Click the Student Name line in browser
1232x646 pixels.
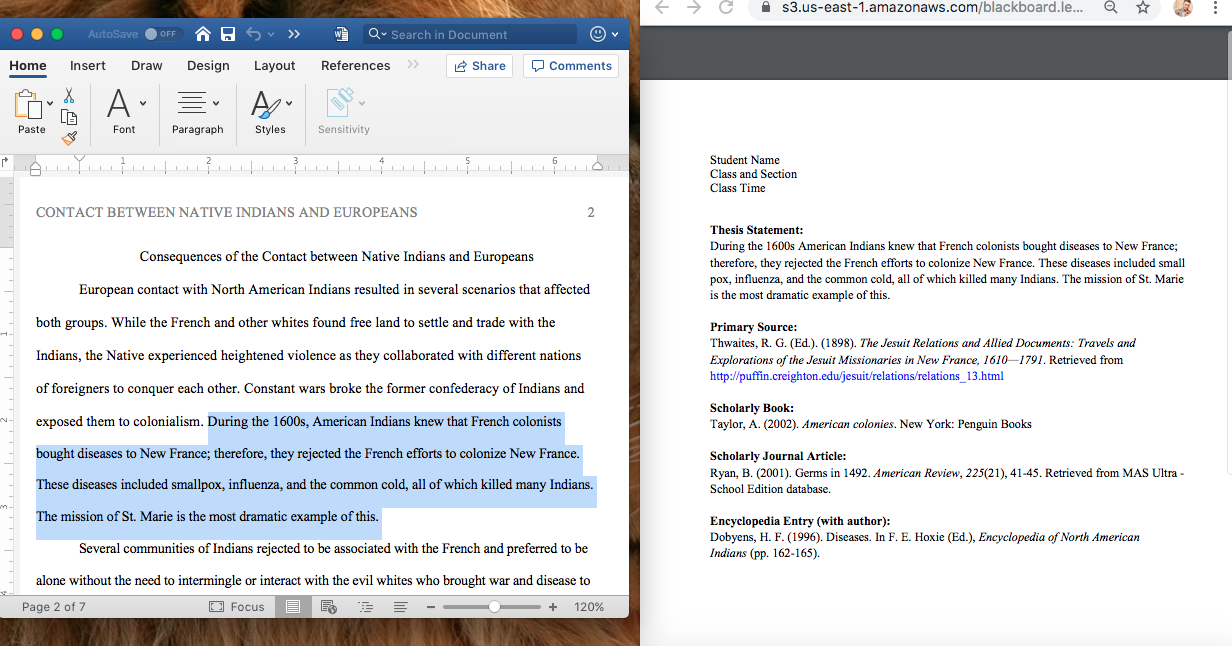(x=745, y=160)
